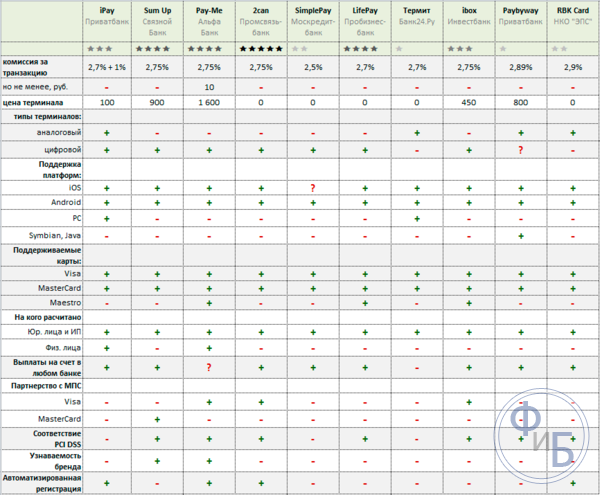The image size is (600, 496).
Task: Click the row label комиссия за транзакцию
Action: coord(25,67)
